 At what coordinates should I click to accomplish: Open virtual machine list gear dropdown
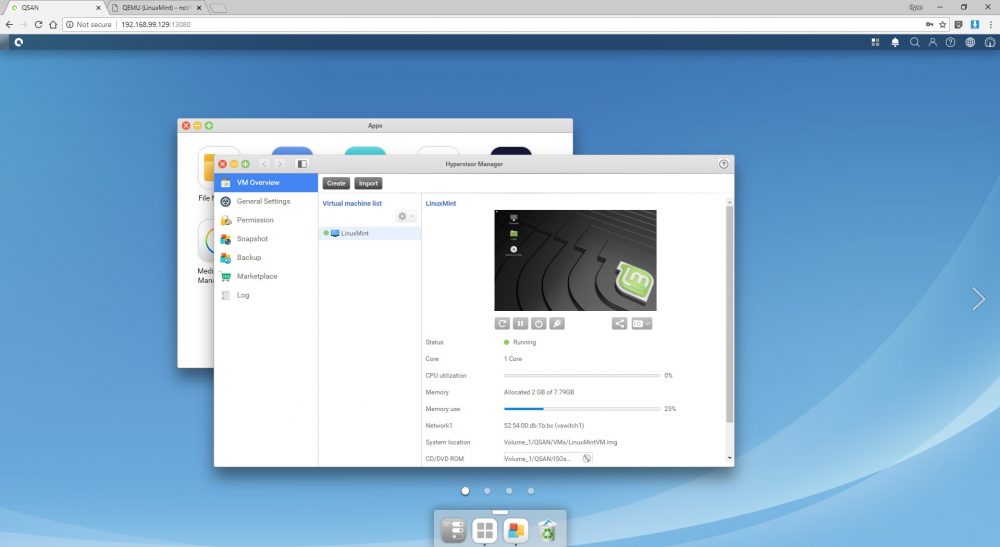coord(406,217)
